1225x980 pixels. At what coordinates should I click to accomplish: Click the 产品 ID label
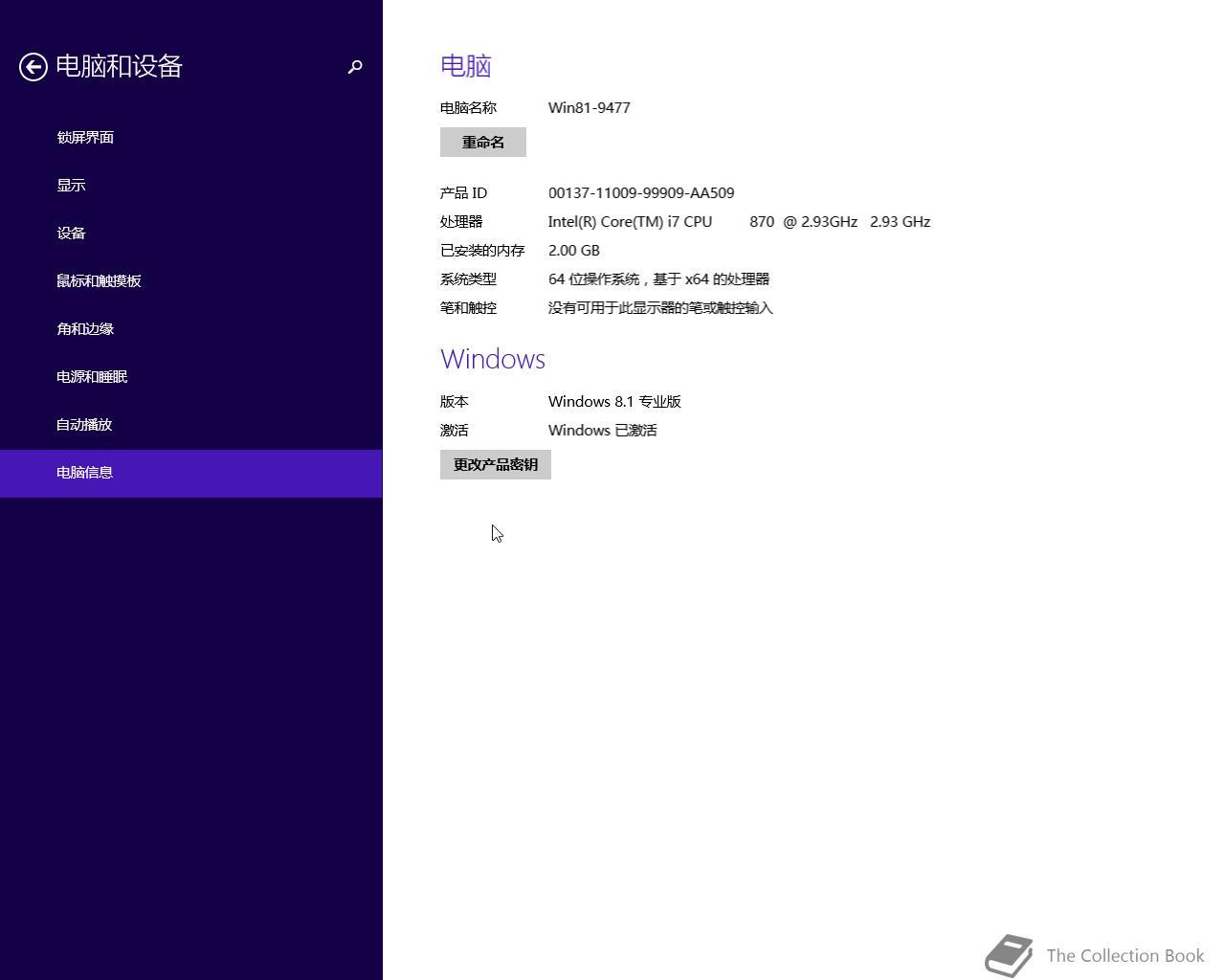(x=464, y=192)
